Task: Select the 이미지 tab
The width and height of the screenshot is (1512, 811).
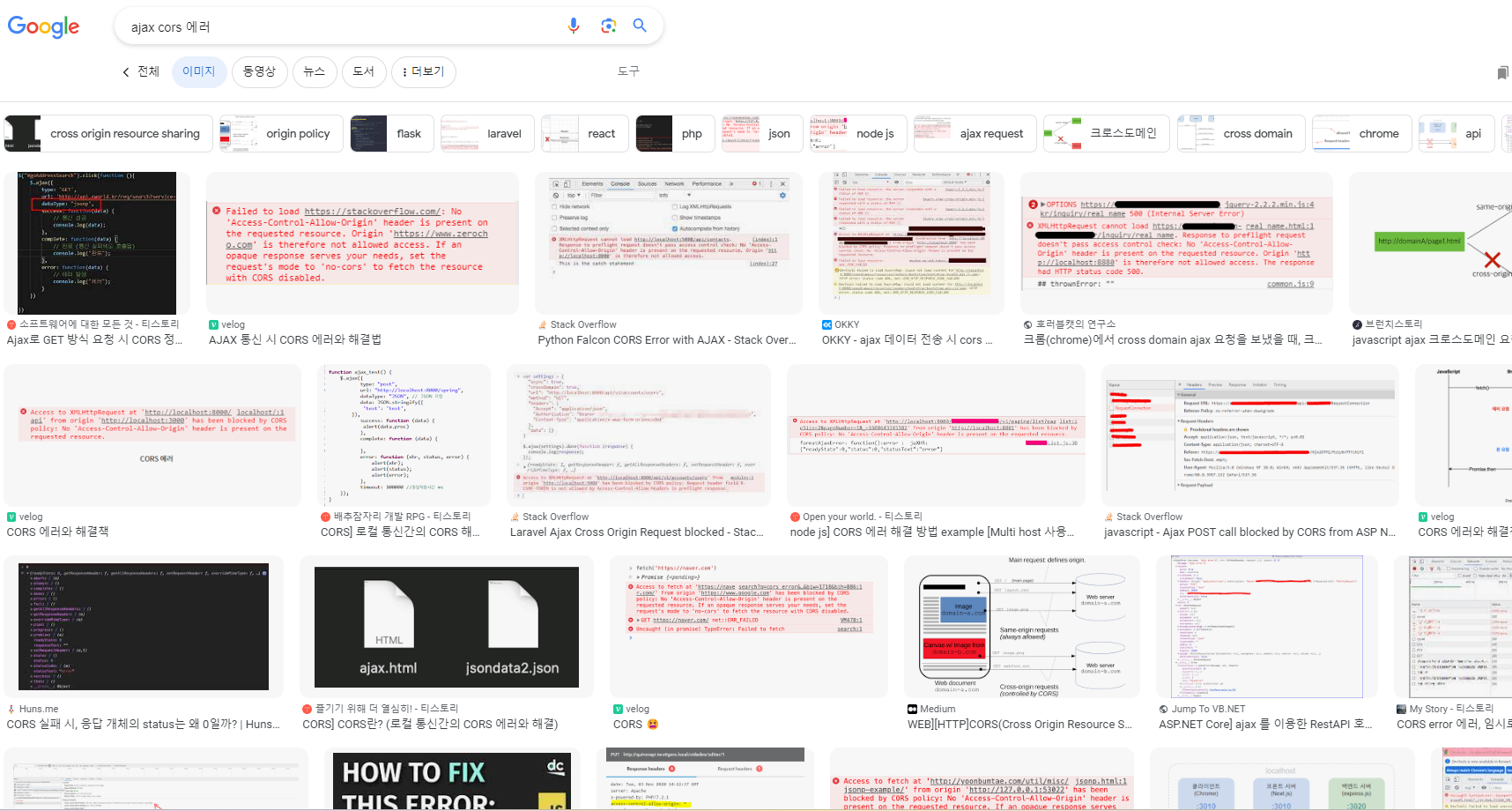Action: (x=198, y=71)
